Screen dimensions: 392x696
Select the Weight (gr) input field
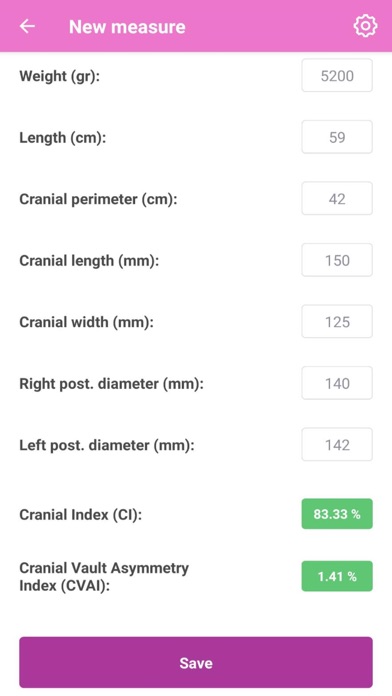(337, 75)
